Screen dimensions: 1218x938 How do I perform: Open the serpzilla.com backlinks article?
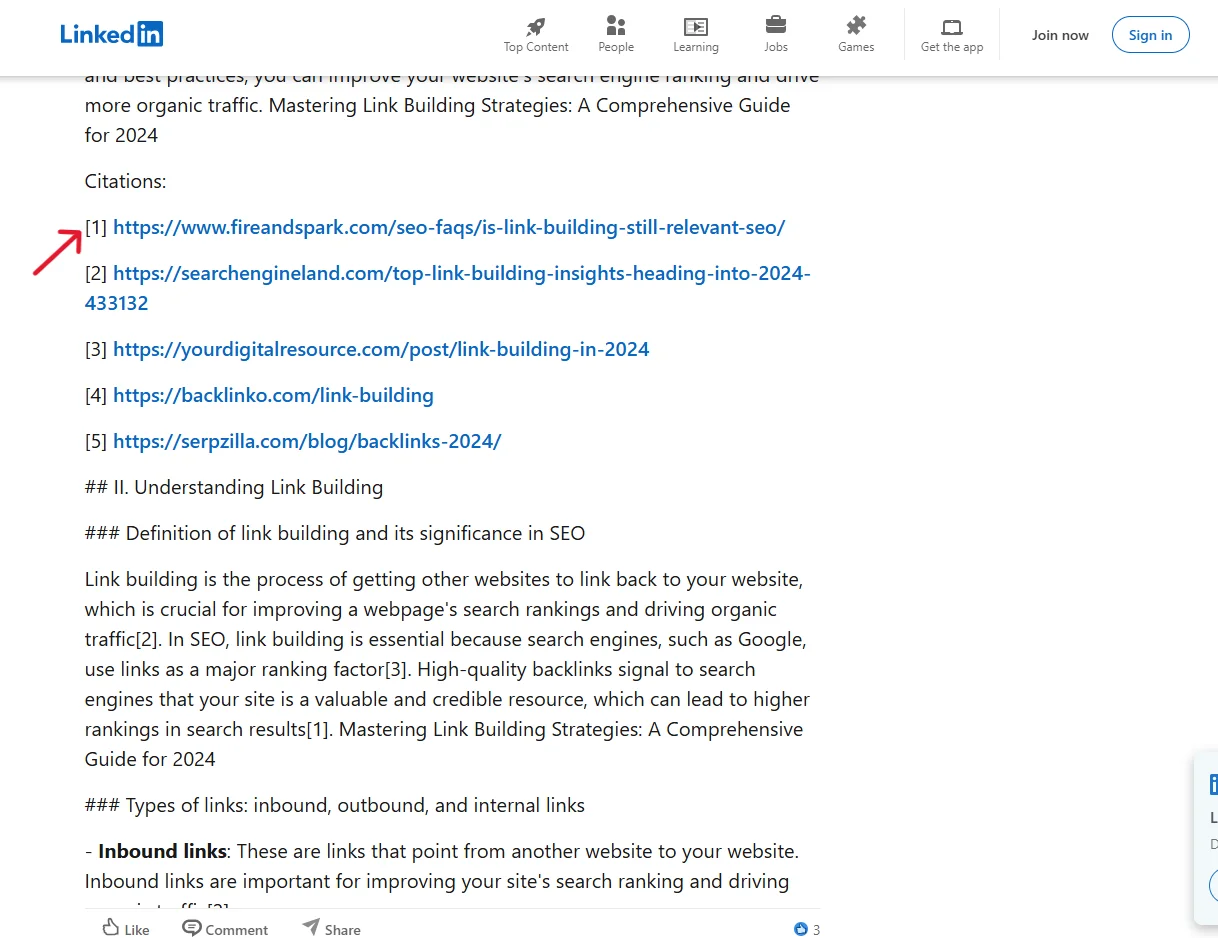307,441
